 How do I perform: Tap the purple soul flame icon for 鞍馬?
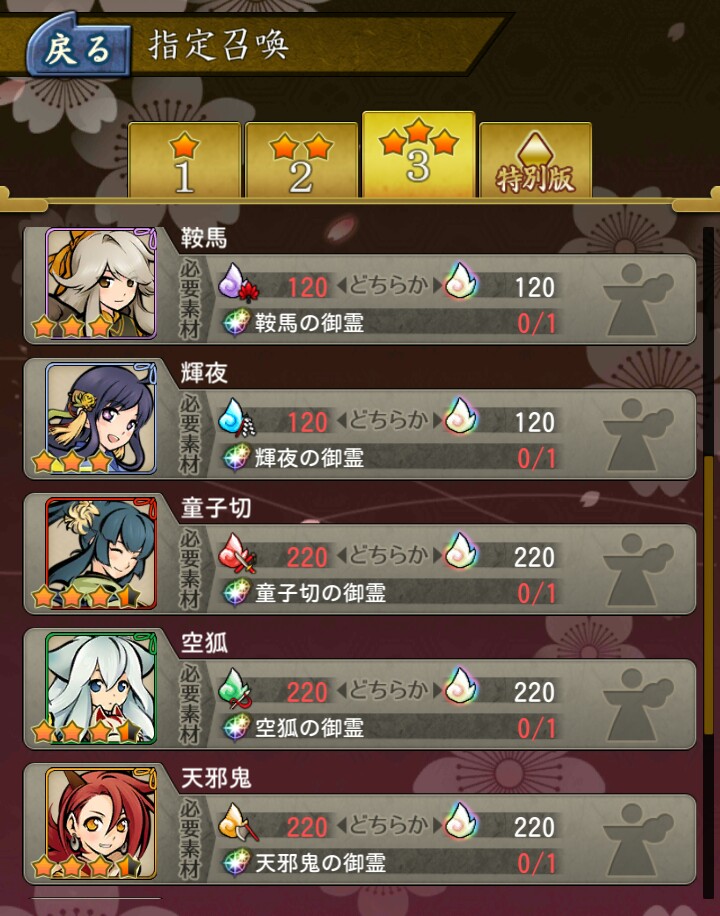(x=238, y=283)
